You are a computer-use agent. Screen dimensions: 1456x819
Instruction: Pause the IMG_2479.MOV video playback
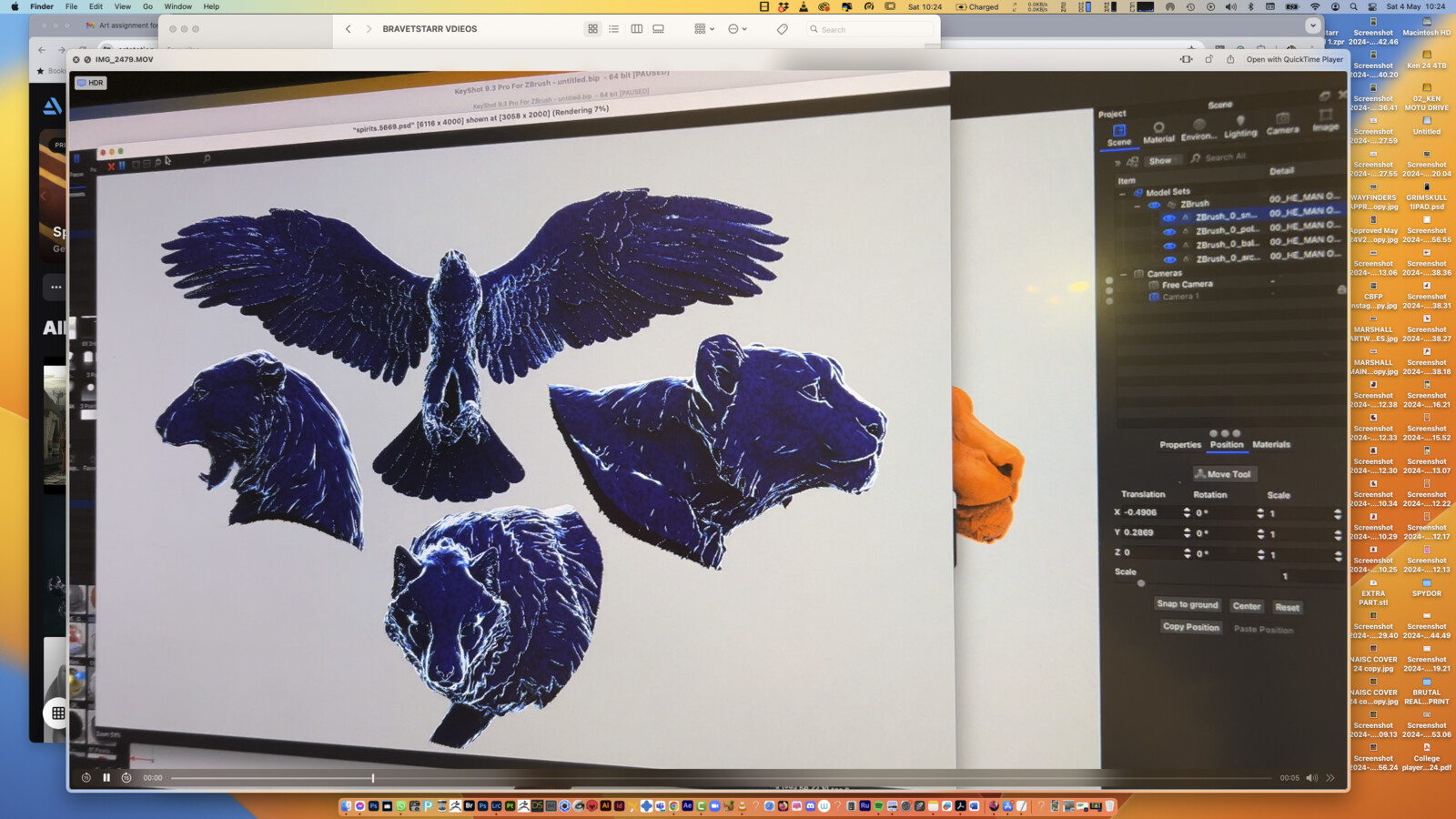point(106,777)
